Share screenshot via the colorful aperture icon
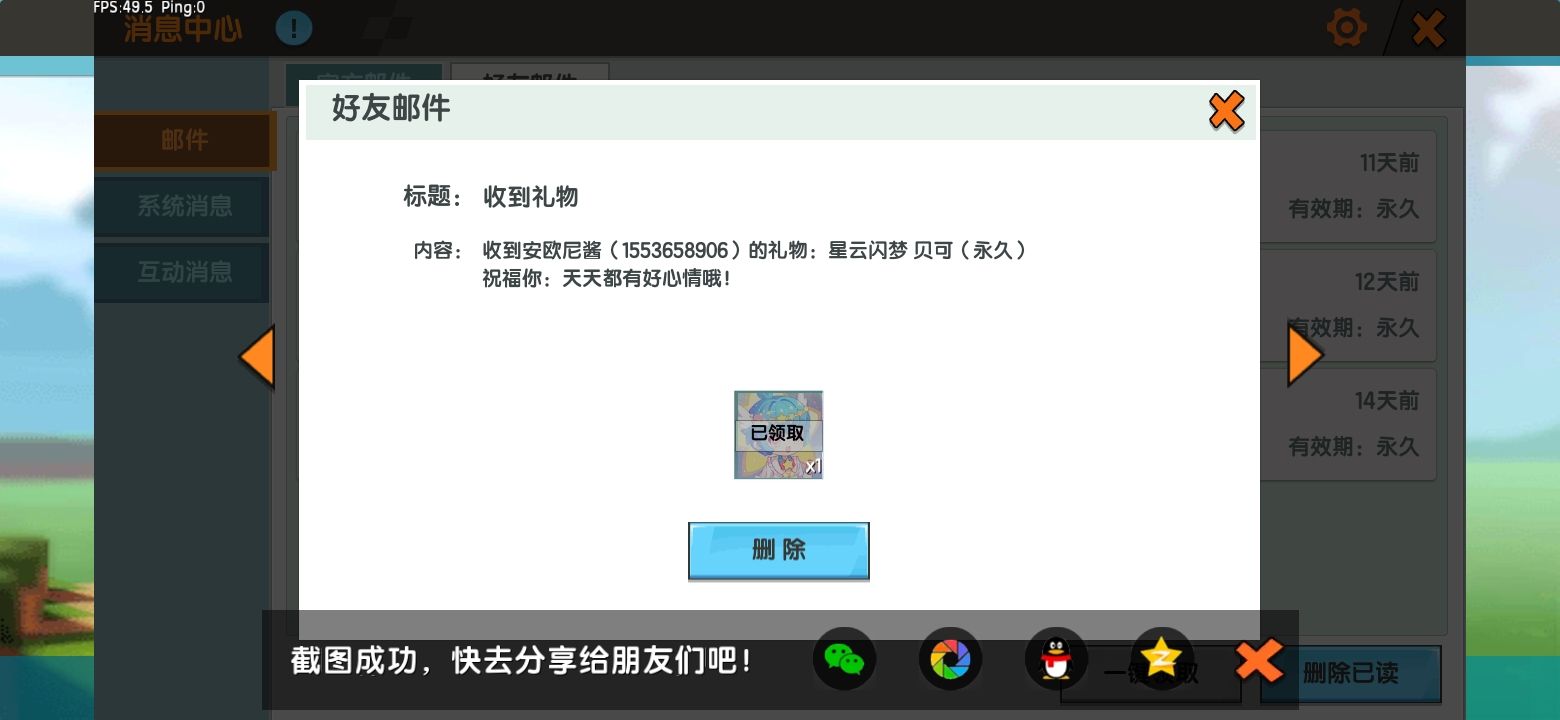Viewport: 1560px width, 720px height. coord(950,659)
